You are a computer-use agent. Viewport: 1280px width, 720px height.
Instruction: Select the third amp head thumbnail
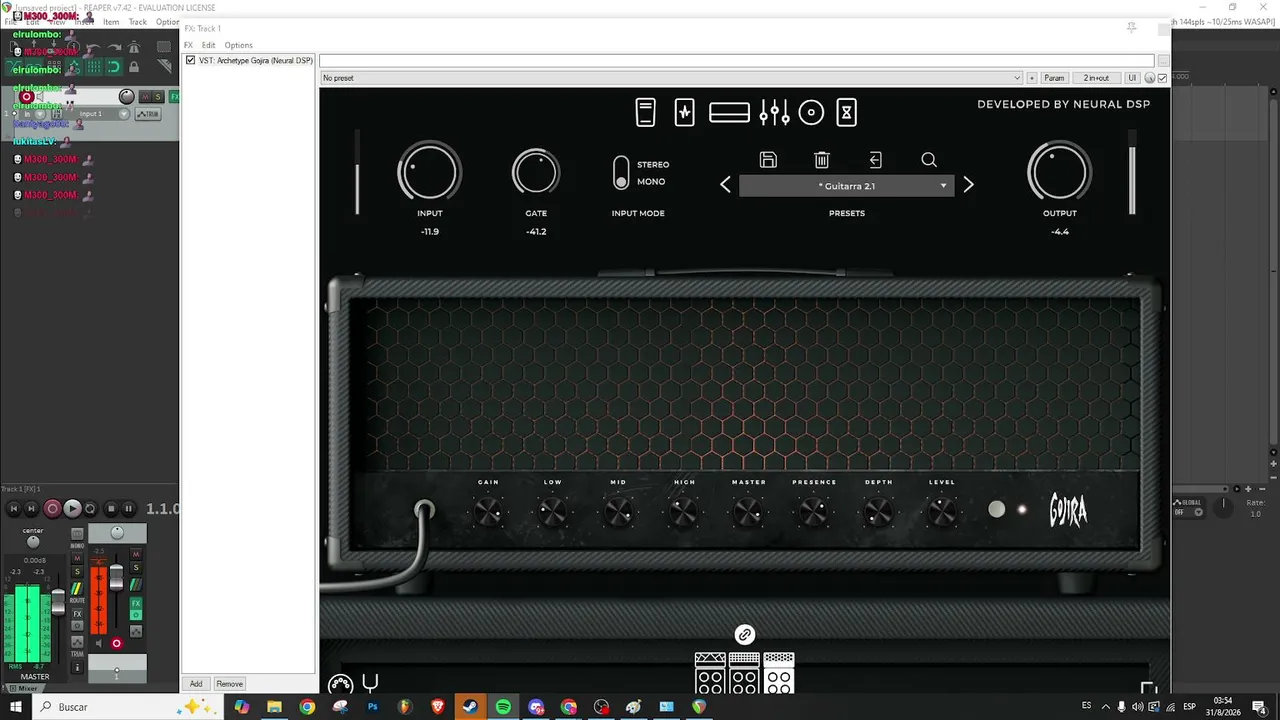point(779,673)
